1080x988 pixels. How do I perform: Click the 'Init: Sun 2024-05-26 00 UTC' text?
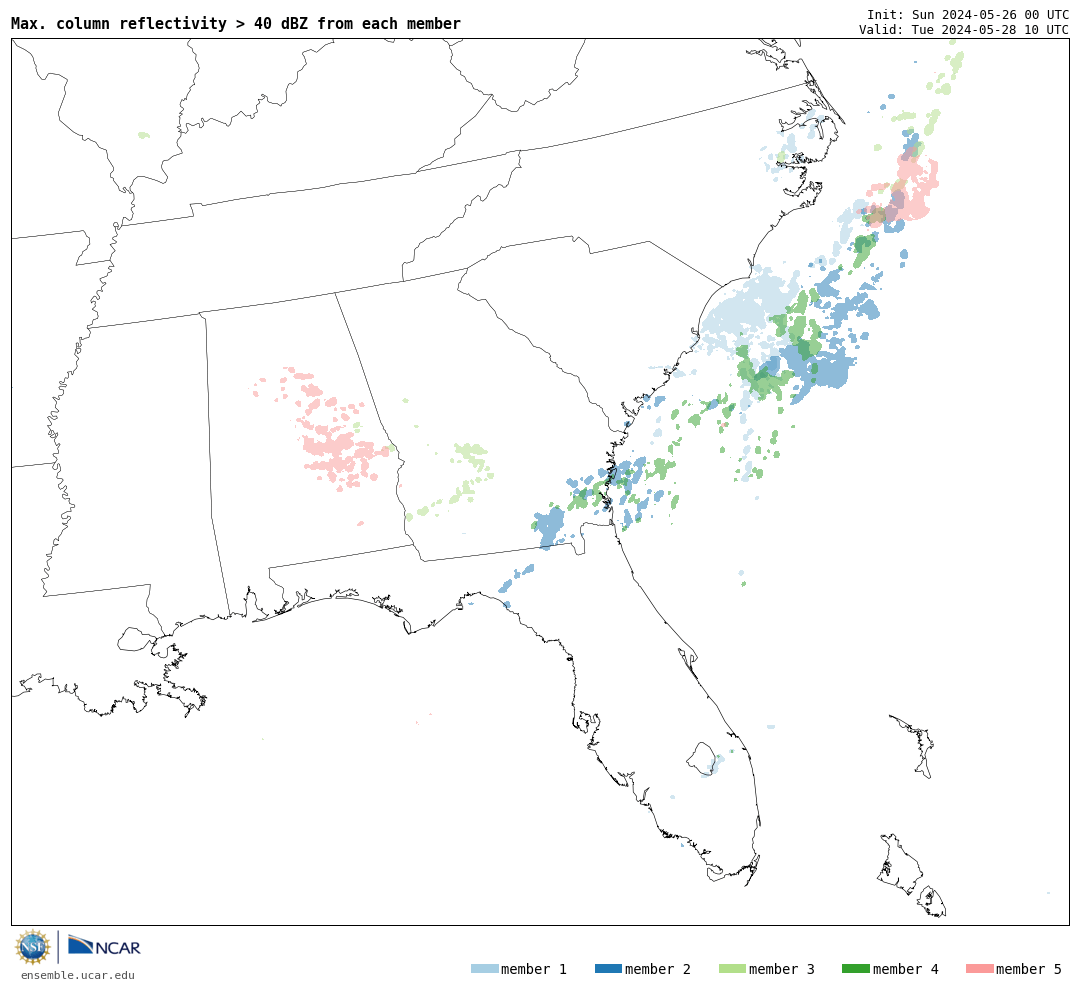click(x=968, y=14)
